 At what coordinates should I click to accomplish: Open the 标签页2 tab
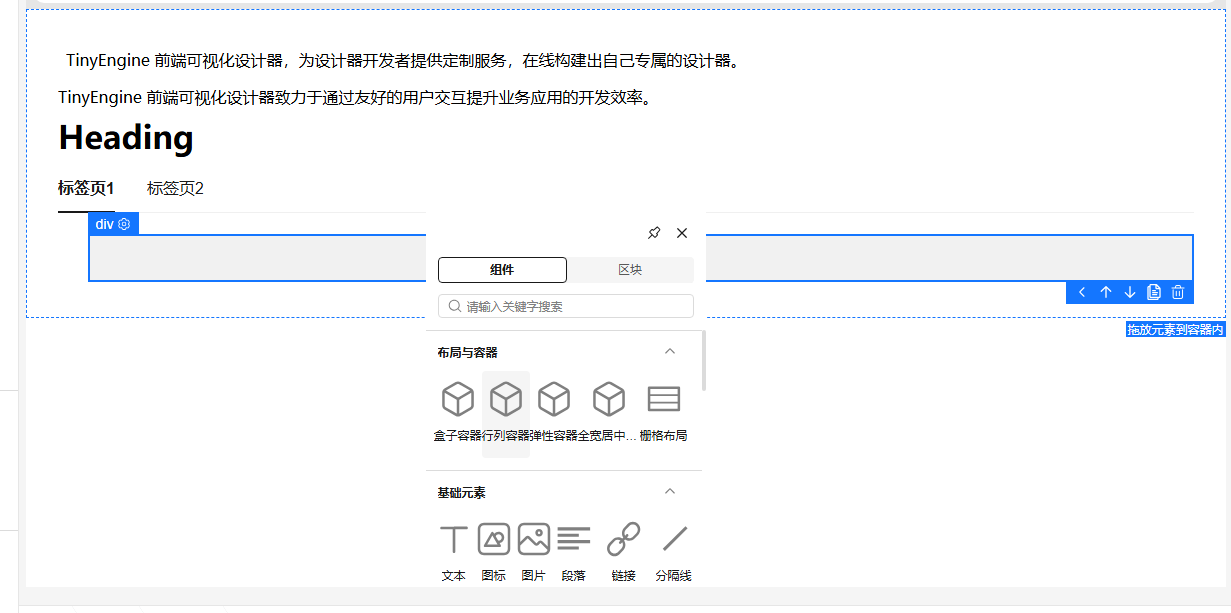pyautogui.click(x=175, y=187)
